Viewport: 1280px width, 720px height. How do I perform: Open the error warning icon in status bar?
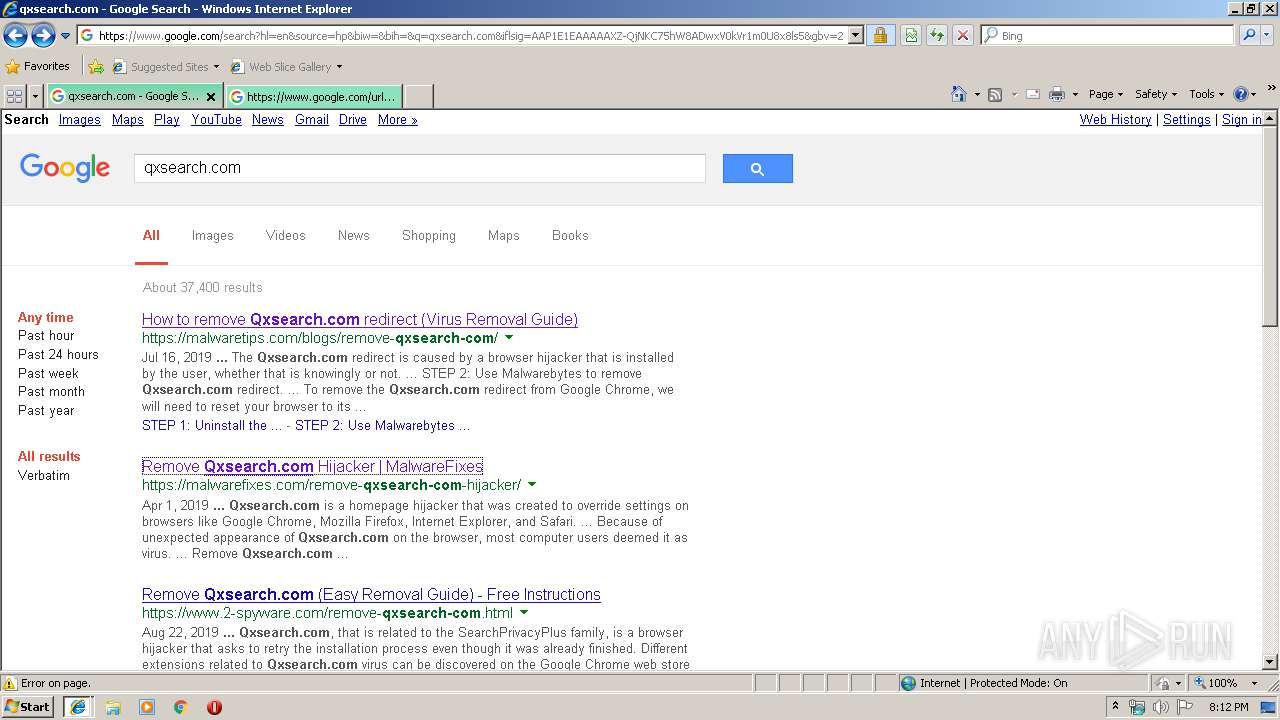10,684
